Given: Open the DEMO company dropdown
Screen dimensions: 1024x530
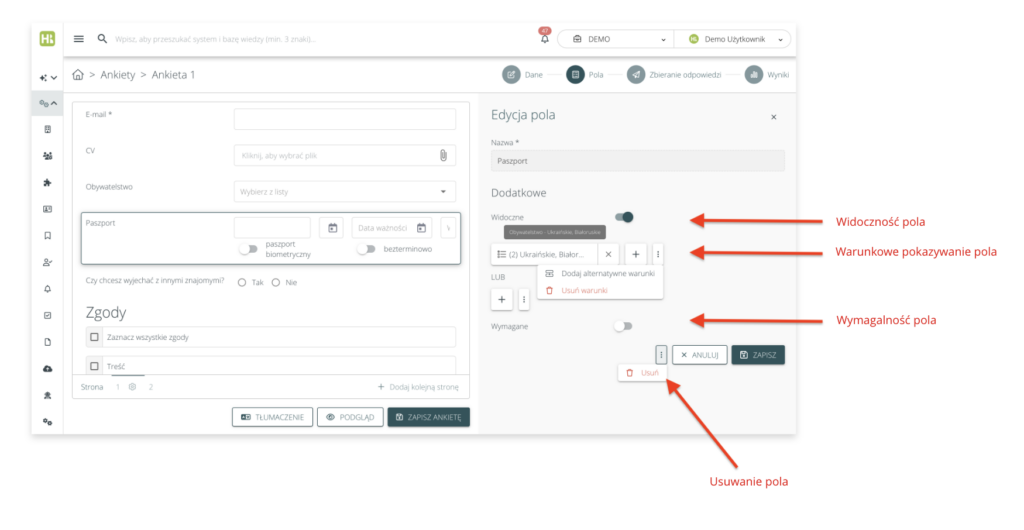Looking at the screenshot, I should click(619, 39).
